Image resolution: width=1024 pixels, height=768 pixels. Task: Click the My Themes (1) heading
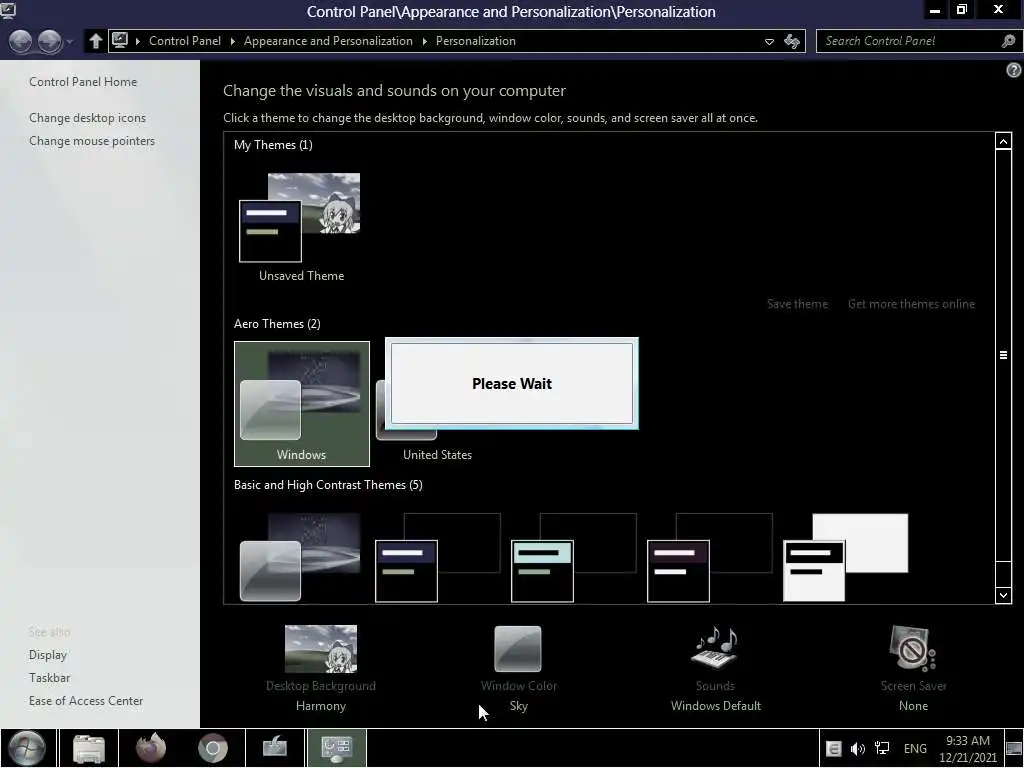point(273,144)
